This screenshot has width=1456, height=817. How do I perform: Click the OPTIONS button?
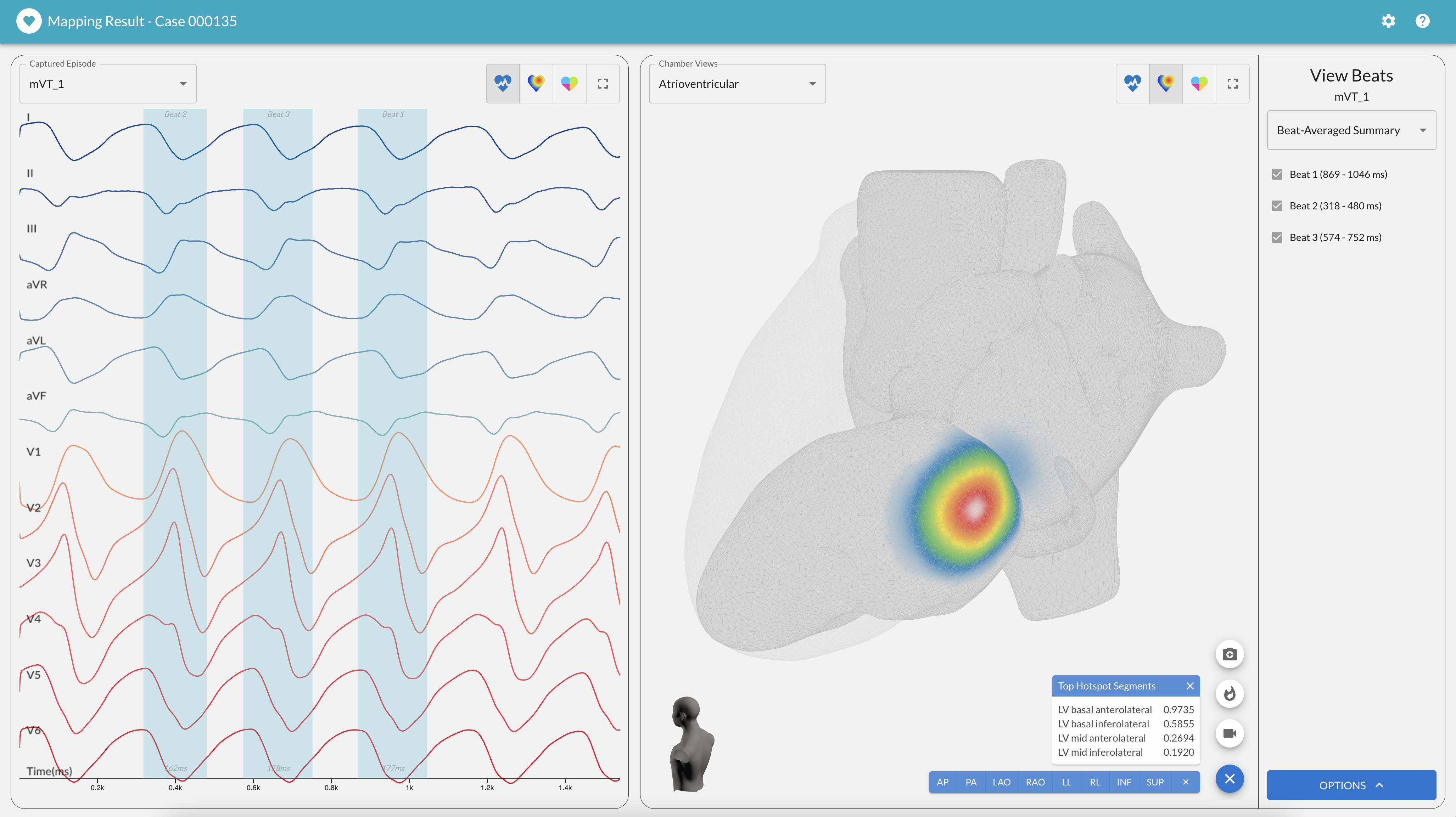[1351, 785]
